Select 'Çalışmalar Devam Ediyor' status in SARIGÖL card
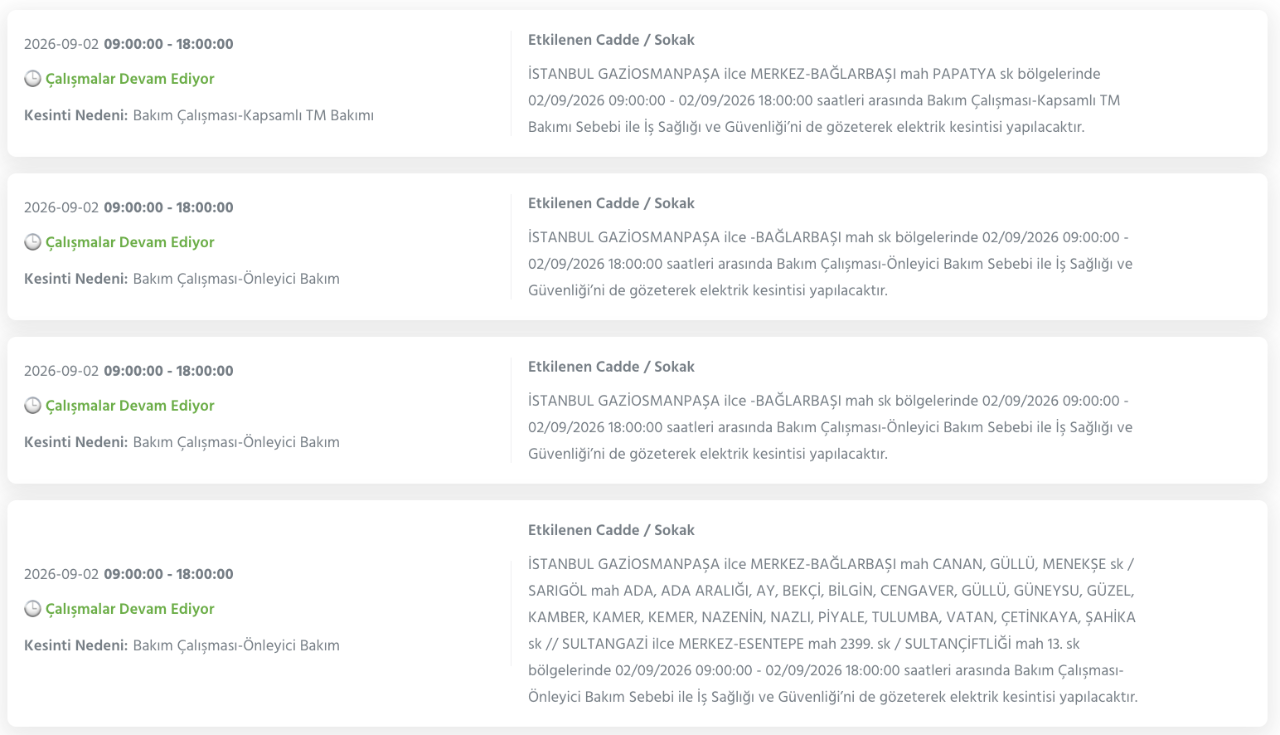Image resolution: width=1280 pixels, height=735 pixels. tap(130, 609)
